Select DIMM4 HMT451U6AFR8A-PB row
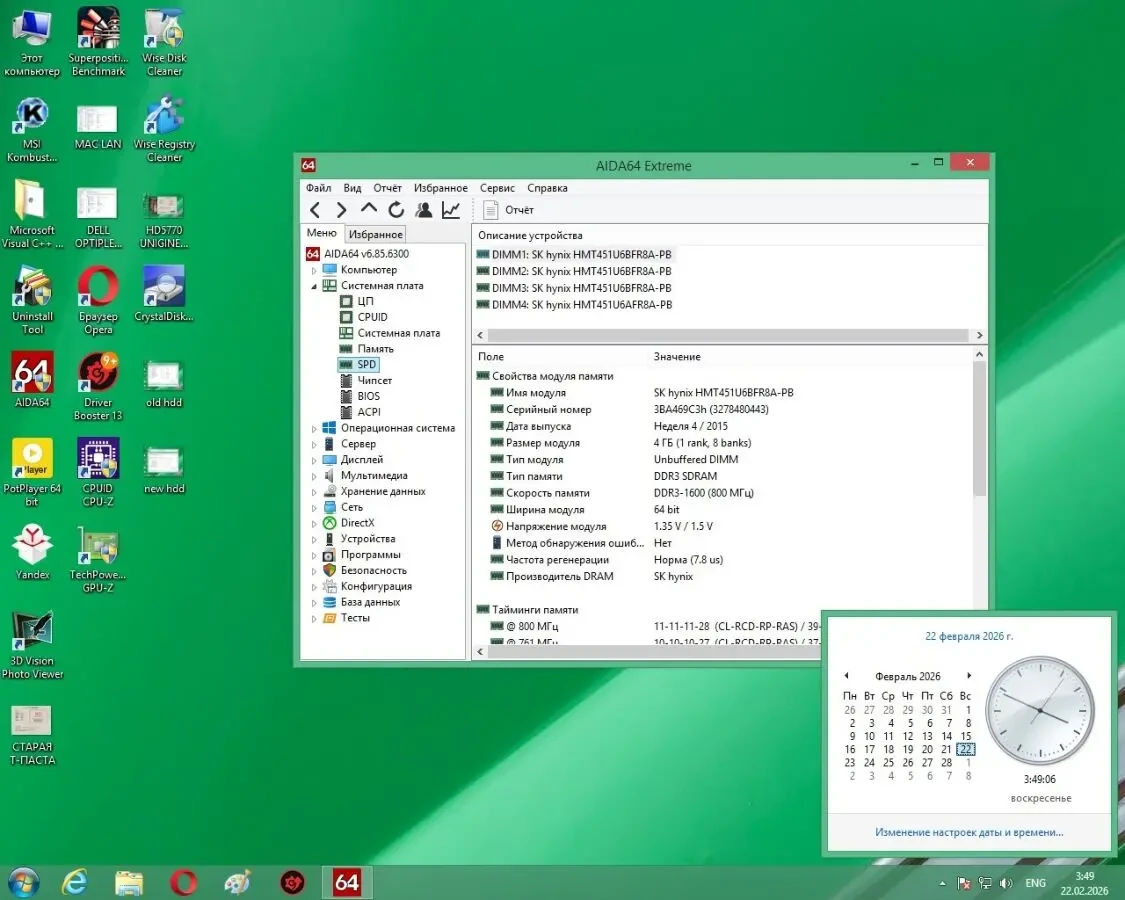This screenshot has height=900, width=1125. click(x=574, y=304)
